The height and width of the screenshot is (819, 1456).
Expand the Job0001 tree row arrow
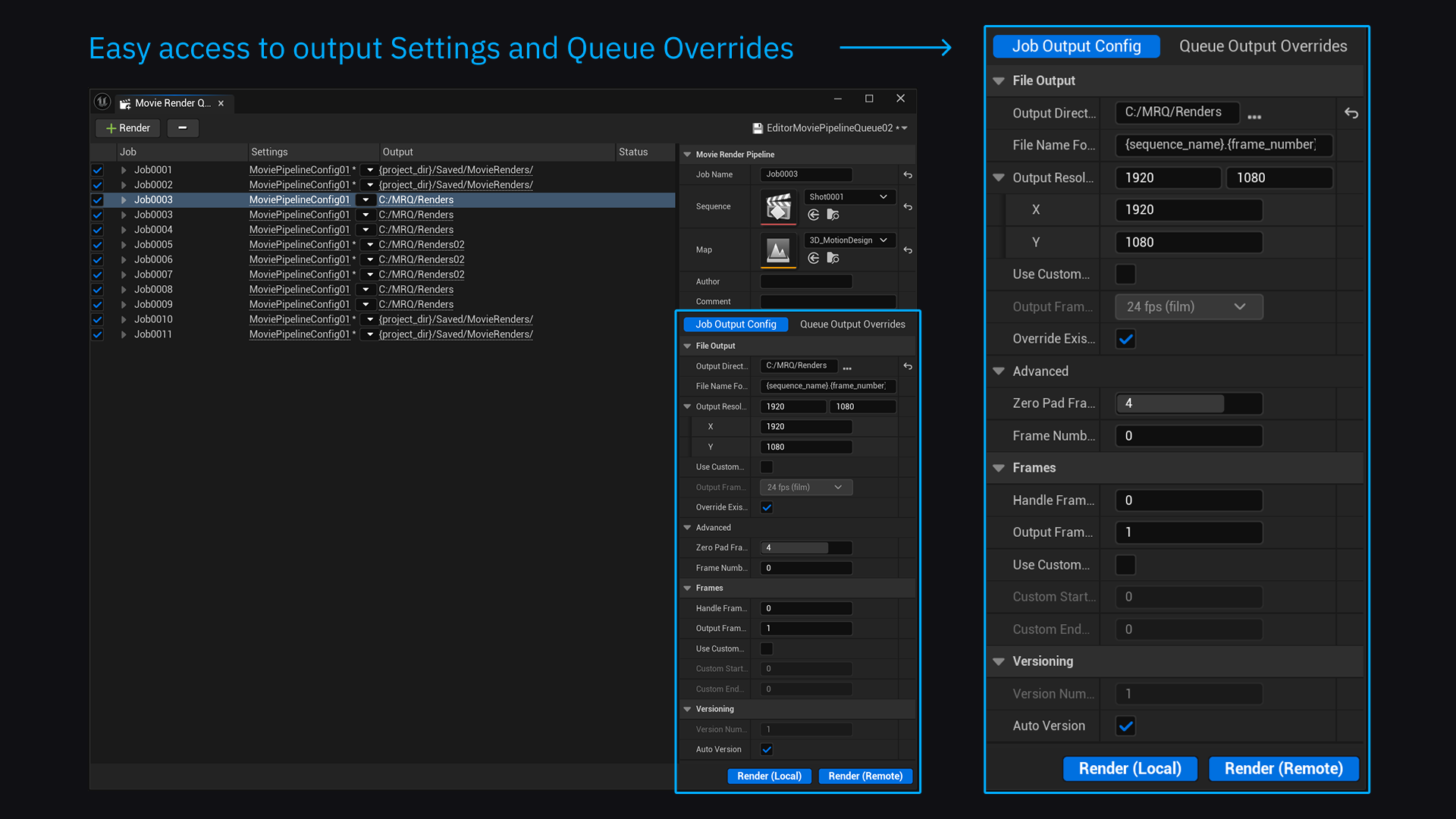point(124,171)
